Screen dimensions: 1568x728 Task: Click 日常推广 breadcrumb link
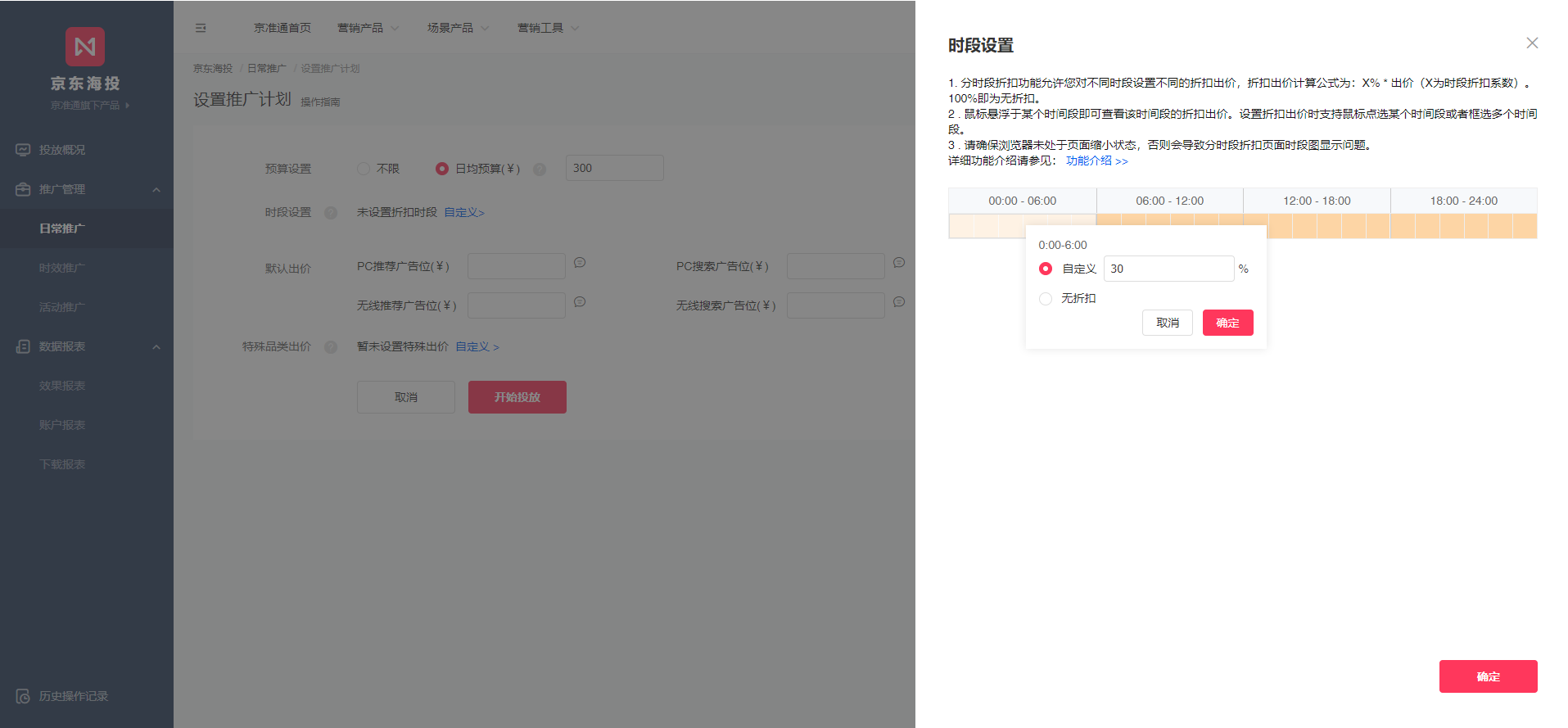pos(267,69)
